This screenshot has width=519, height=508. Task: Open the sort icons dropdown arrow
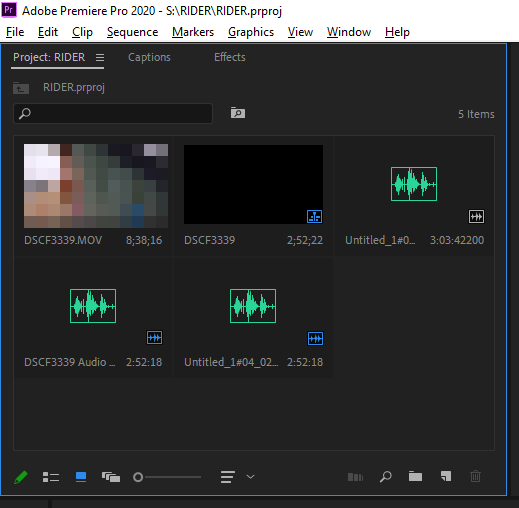250,477
